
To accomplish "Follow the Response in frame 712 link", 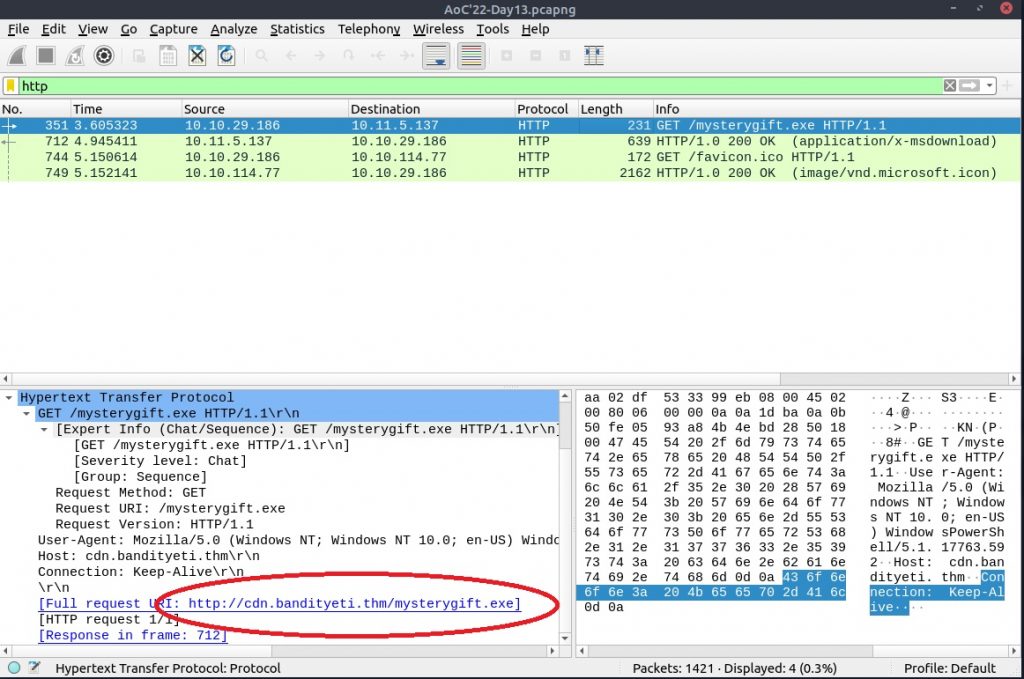I will (133, 635).
